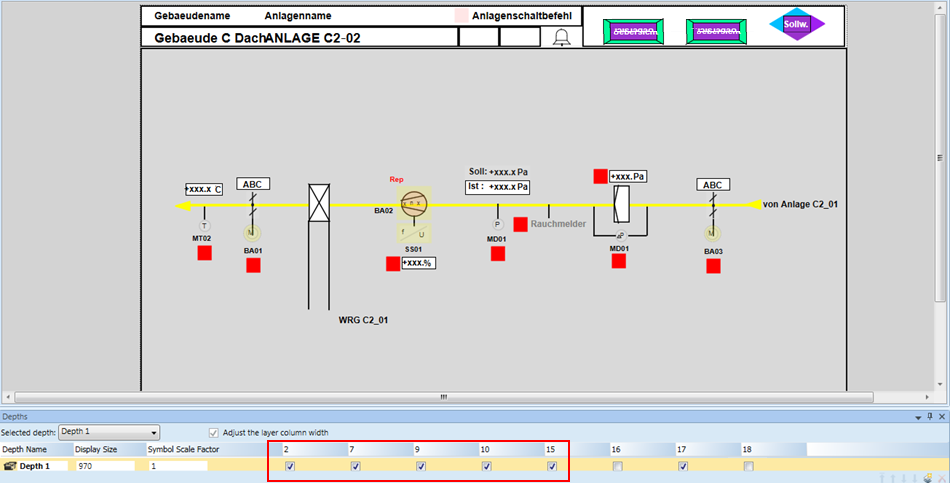Click the red Rauchmelder status square
The height and width of the screenshot is (483, 950).
coord(520,224)
